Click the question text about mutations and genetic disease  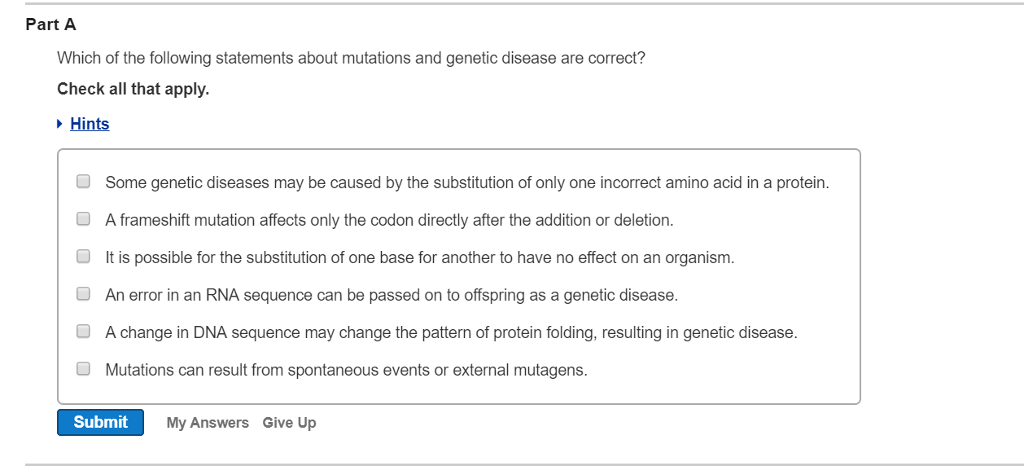[x=351, y=59]
